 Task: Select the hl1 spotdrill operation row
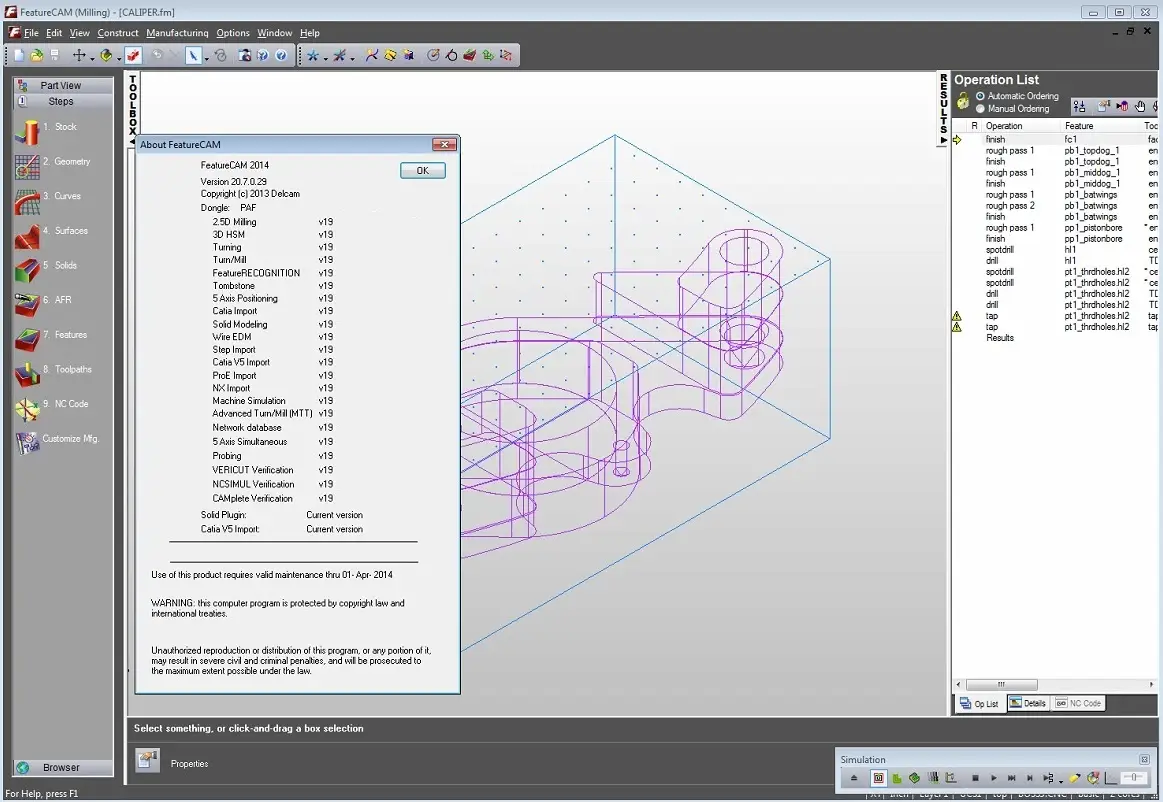pyautogui.click(x=1055, y=250)
